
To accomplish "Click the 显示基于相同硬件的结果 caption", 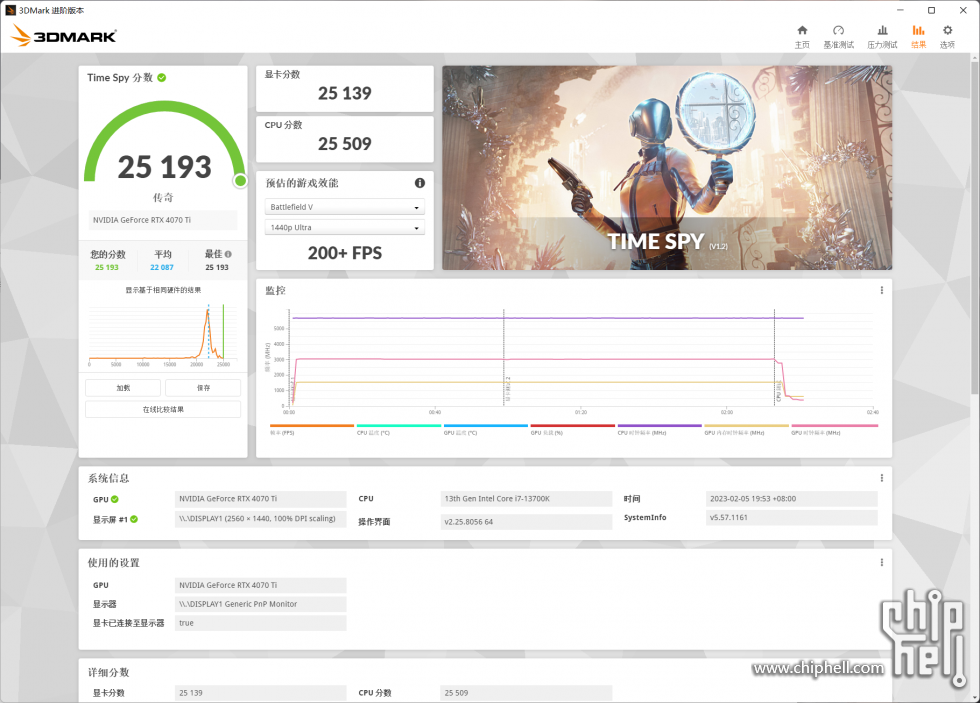I will [163, 290].
